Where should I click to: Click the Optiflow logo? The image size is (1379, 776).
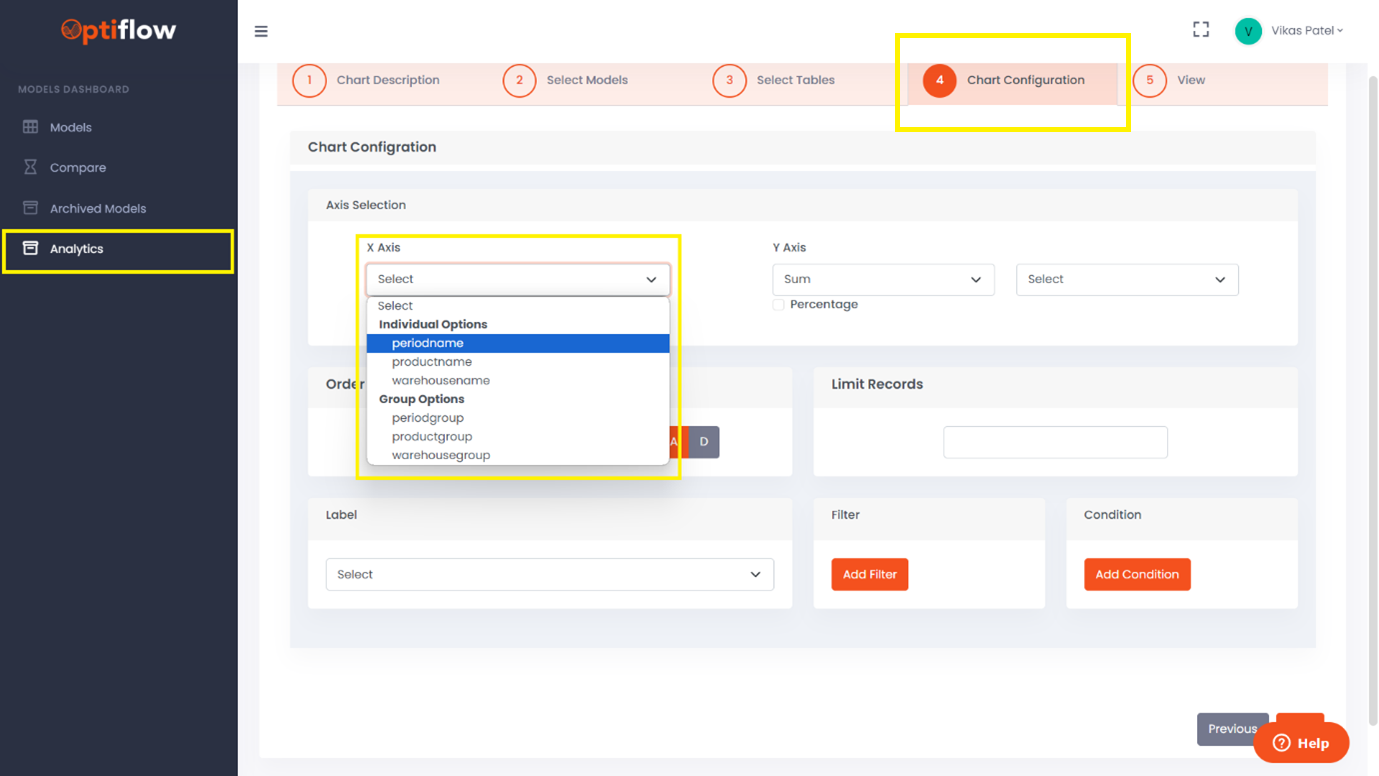[x=117, y=31]
